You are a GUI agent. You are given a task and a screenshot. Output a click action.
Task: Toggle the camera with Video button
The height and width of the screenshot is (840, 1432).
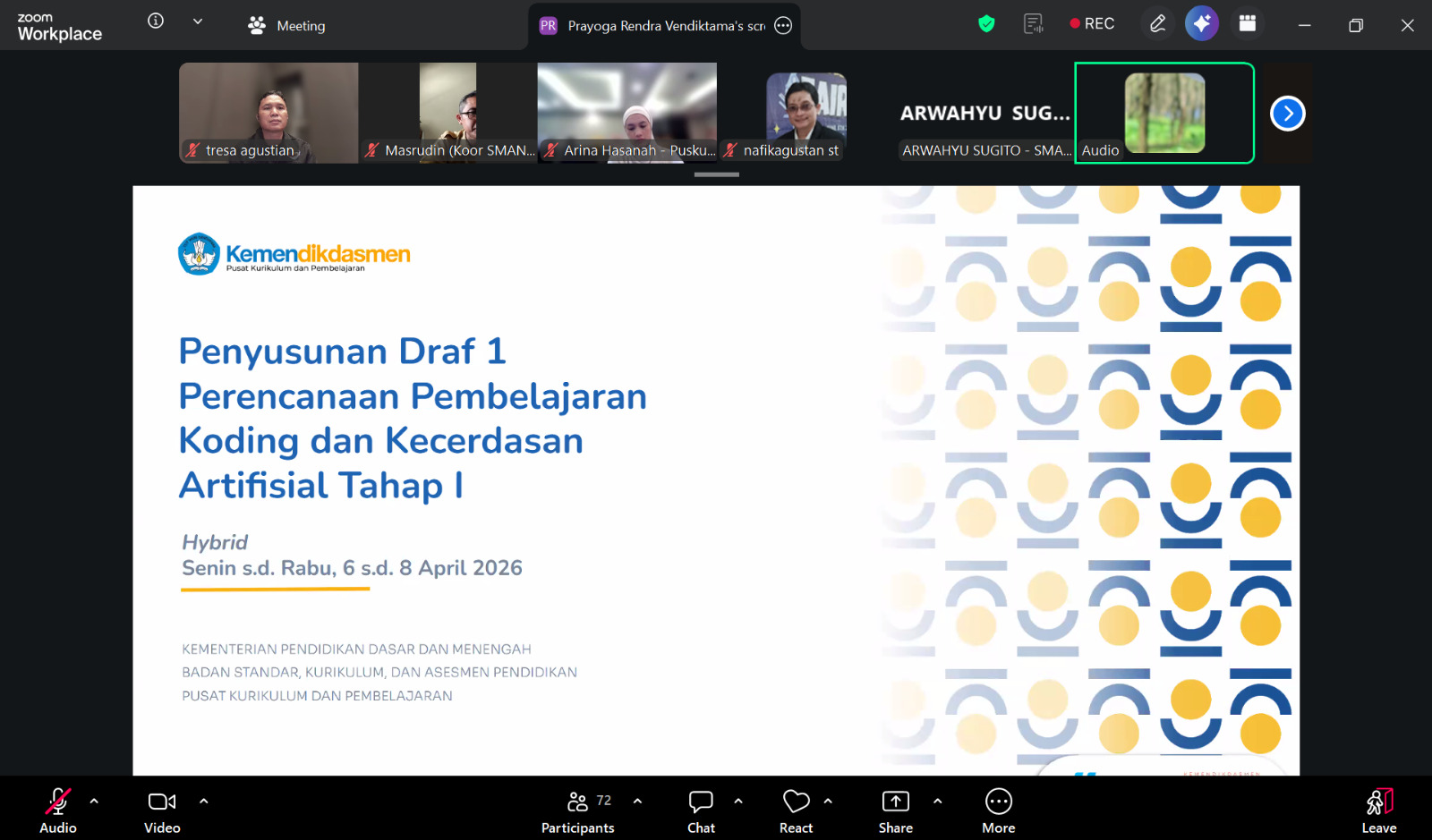point(162,810)
